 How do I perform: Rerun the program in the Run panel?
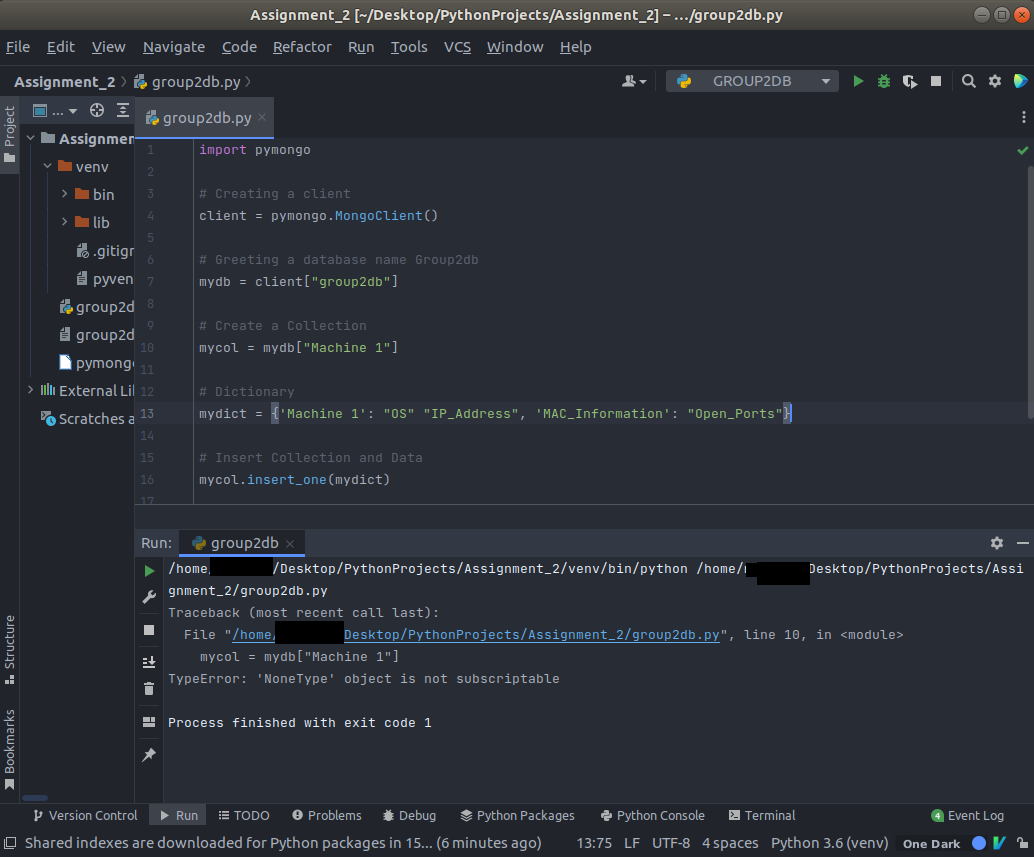(149, 568)
